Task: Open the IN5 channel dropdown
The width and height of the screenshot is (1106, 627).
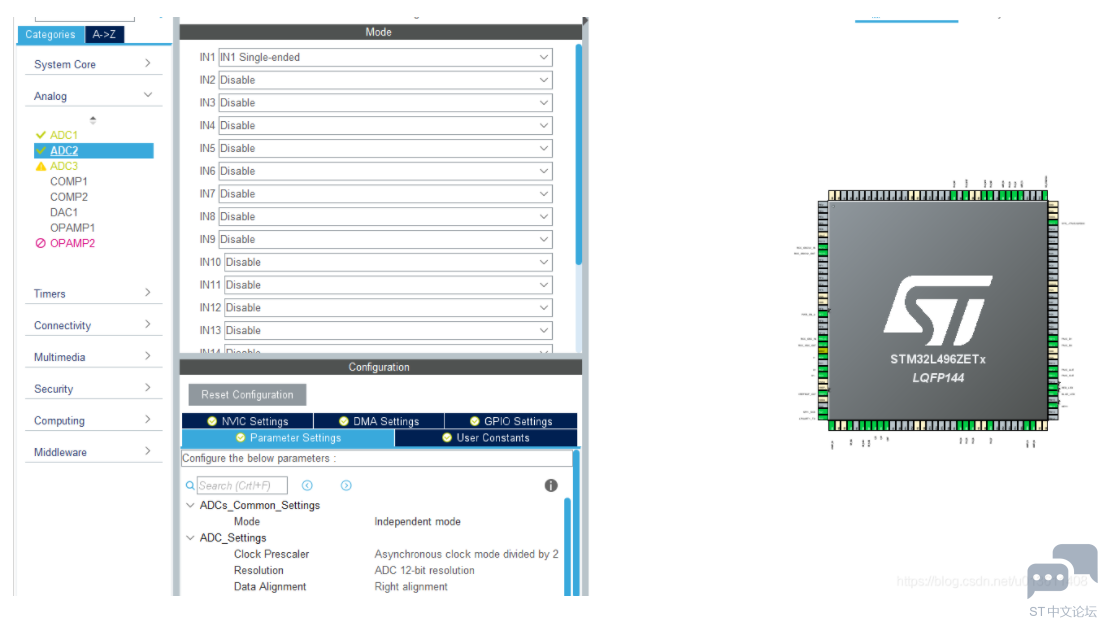Action: point(385,149)
